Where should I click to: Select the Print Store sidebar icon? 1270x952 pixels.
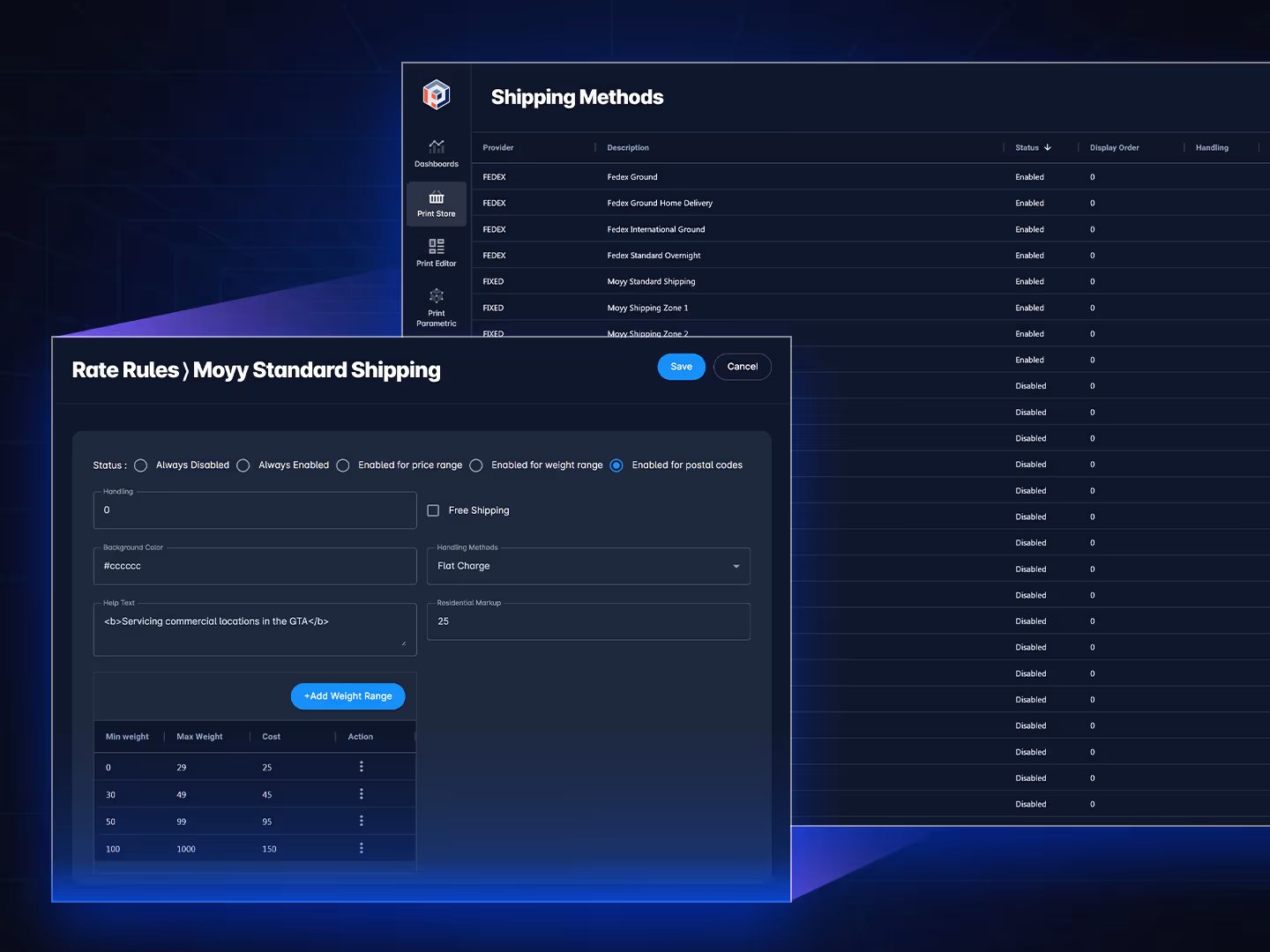437,204
